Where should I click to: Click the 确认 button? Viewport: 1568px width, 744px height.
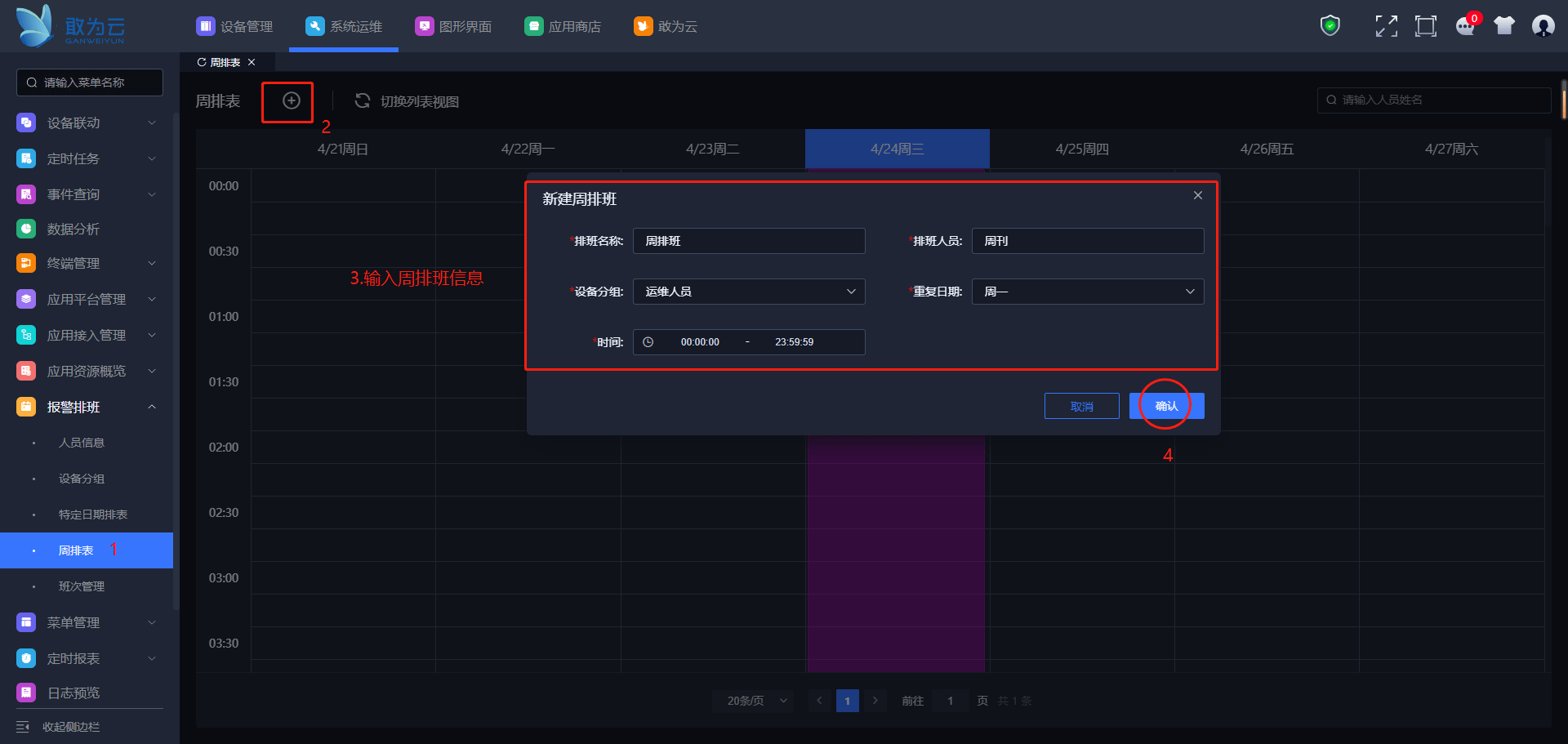click(x=1166, y=406)
